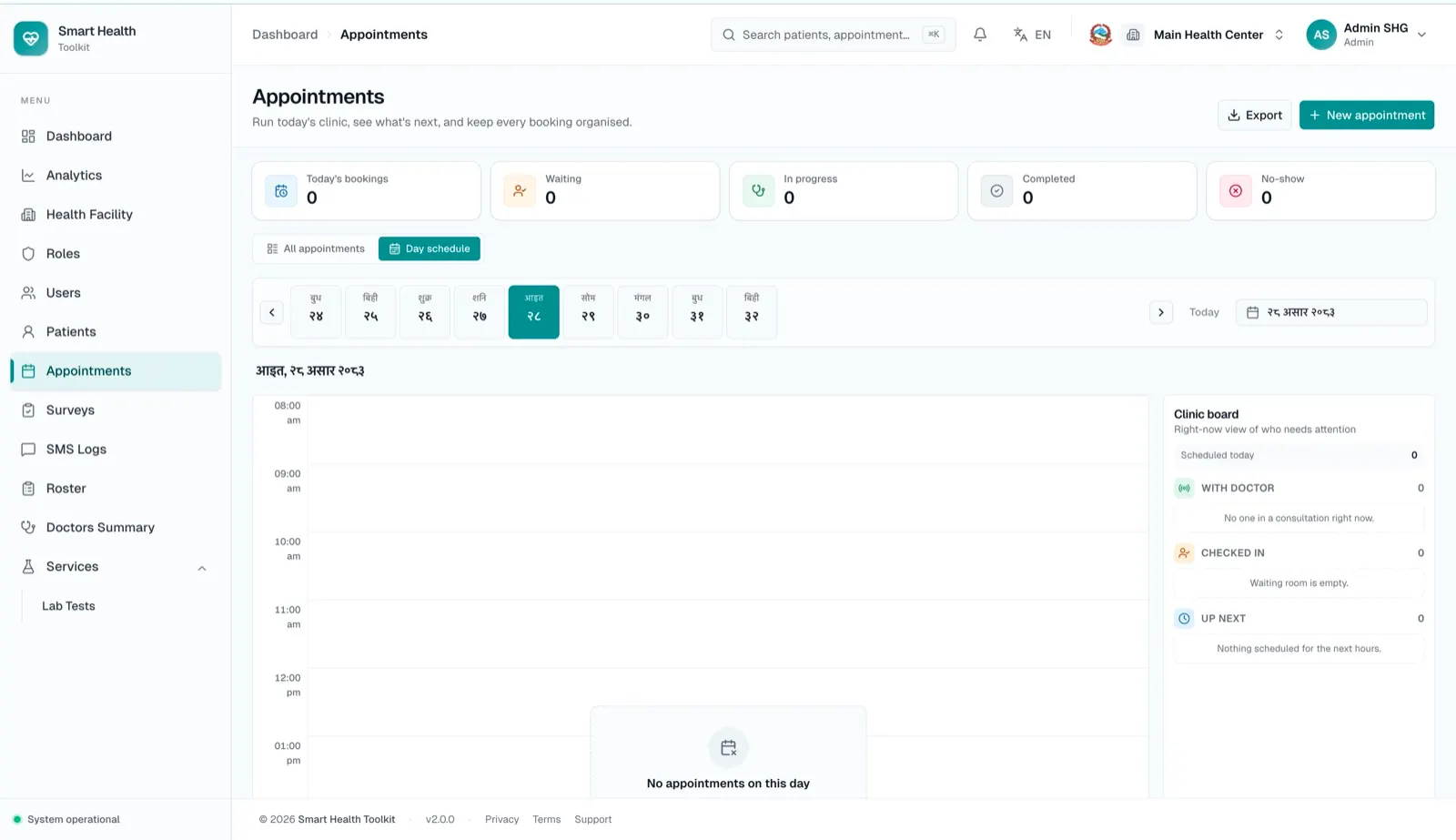The image size is (1456, 840).
Task: Open the Admin SHG account menu chevron
Action: click(1421, 35)
